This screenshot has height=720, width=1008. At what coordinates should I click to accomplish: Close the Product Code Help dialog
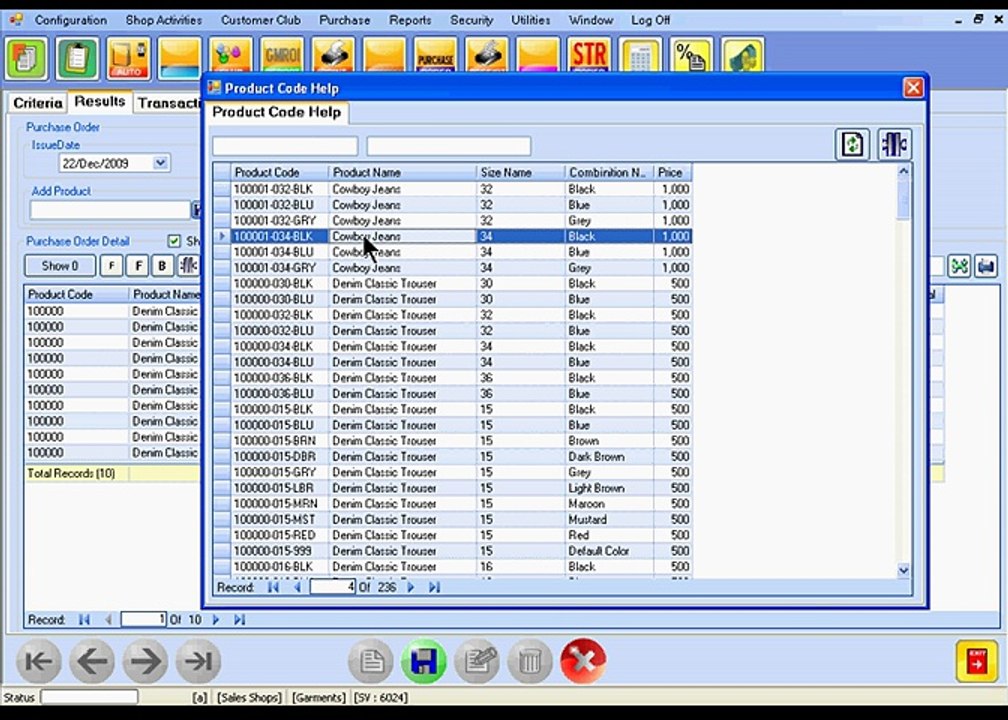coord(913,87)
